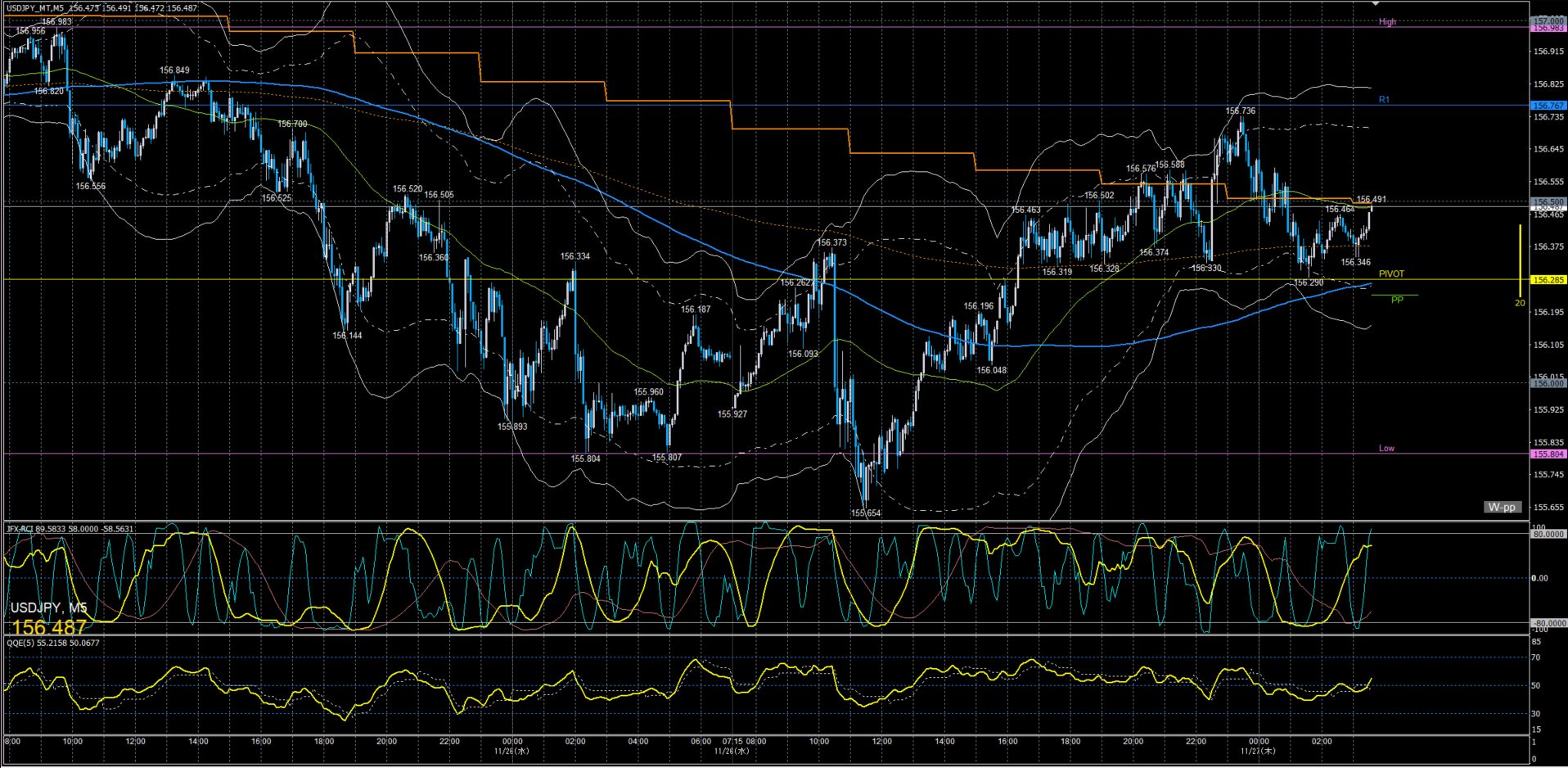Image resolution: width=1568 pixels, height=768 pixels.
Task: Click the W-pp button on chart
Action: 1502,507
